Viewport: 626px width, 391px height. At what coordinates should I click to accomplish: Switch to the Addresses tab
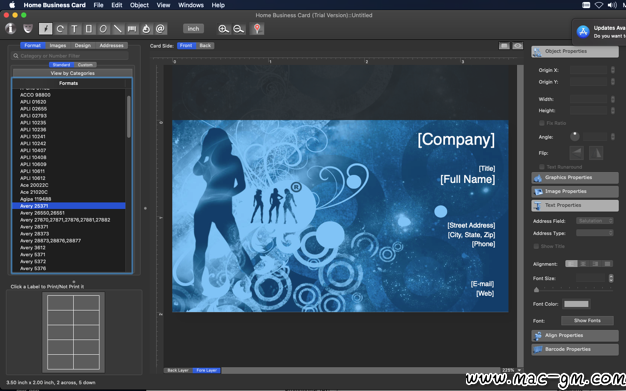click(x=111, y=46)
